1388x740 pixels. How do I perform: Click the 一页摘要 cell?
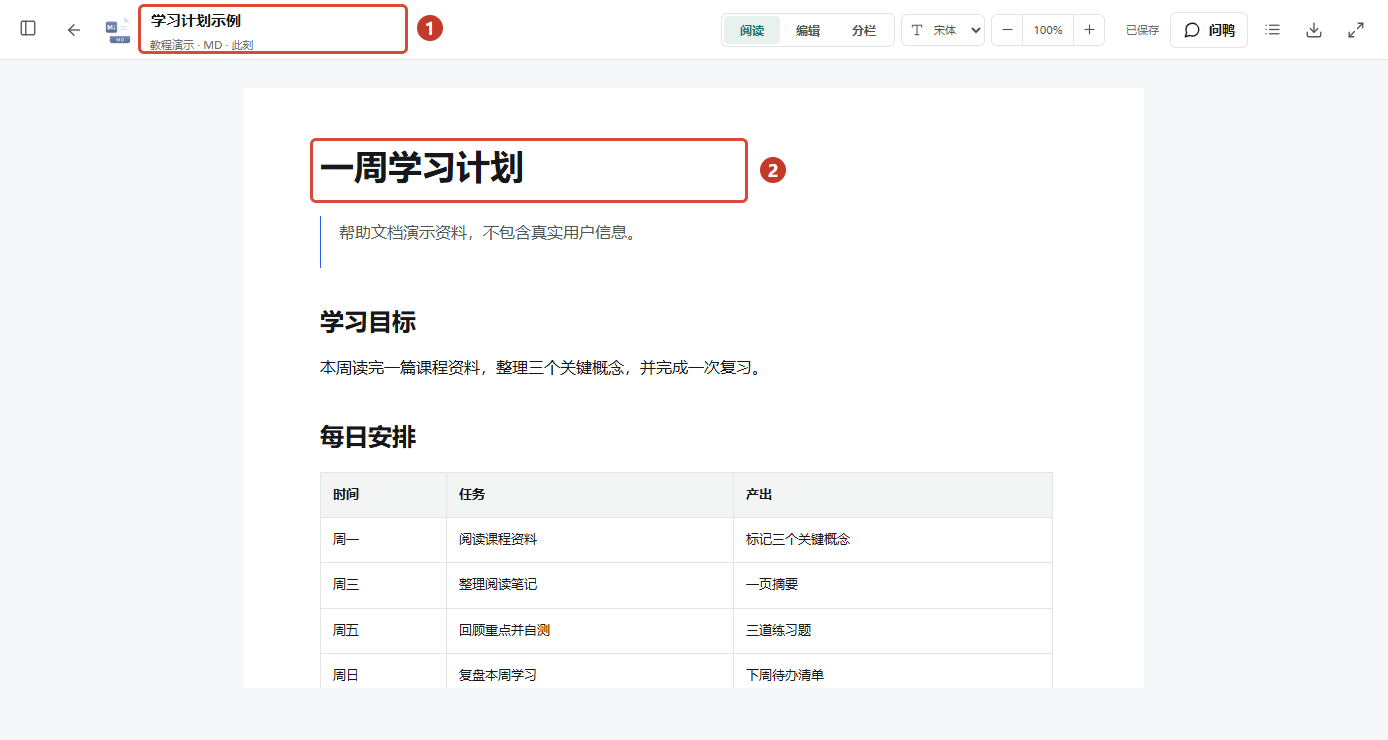click(893, 585)
